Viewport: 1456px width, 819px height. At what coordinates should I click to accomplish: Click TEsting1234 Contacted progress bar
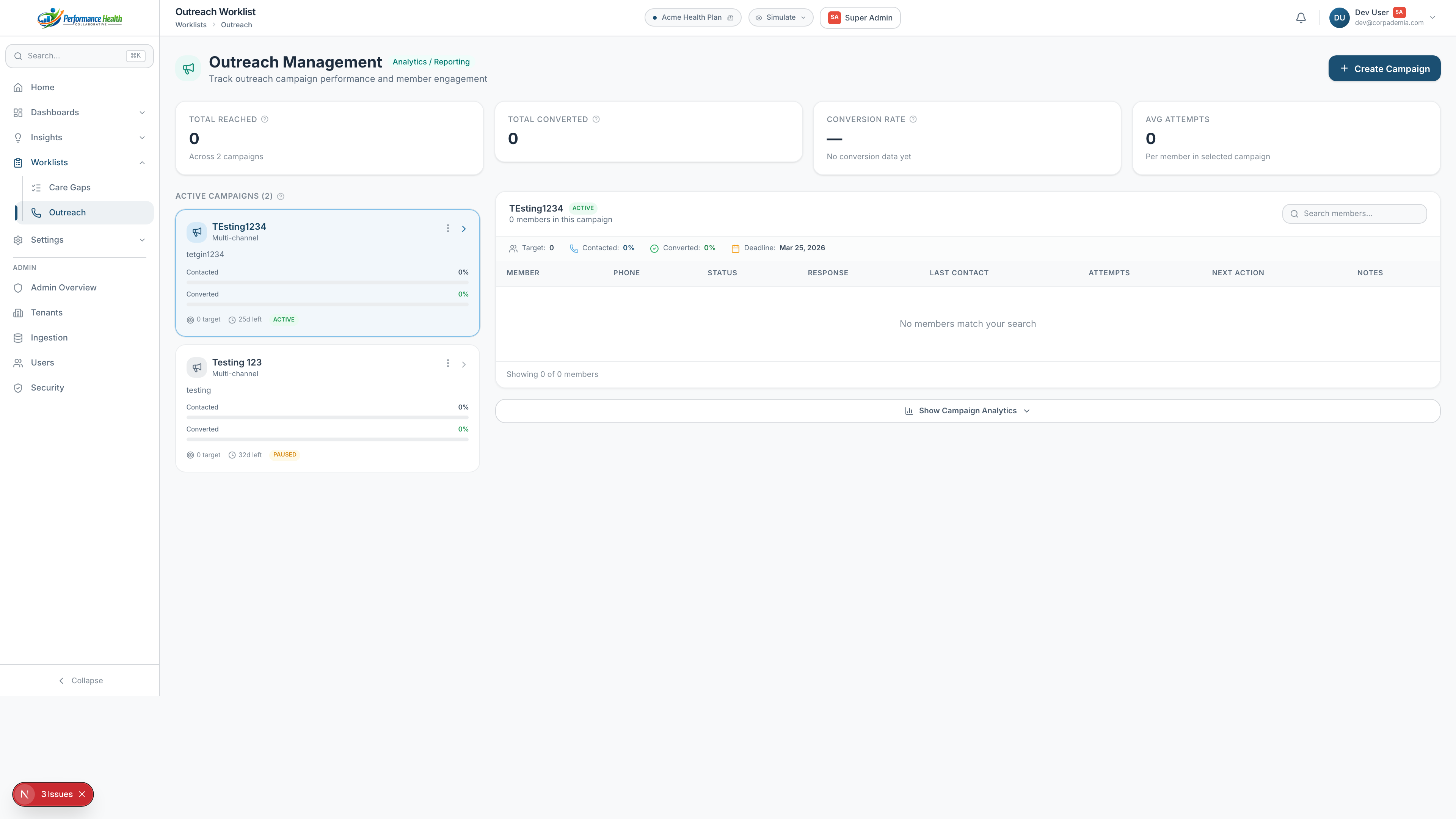click(x=327, y=282)
